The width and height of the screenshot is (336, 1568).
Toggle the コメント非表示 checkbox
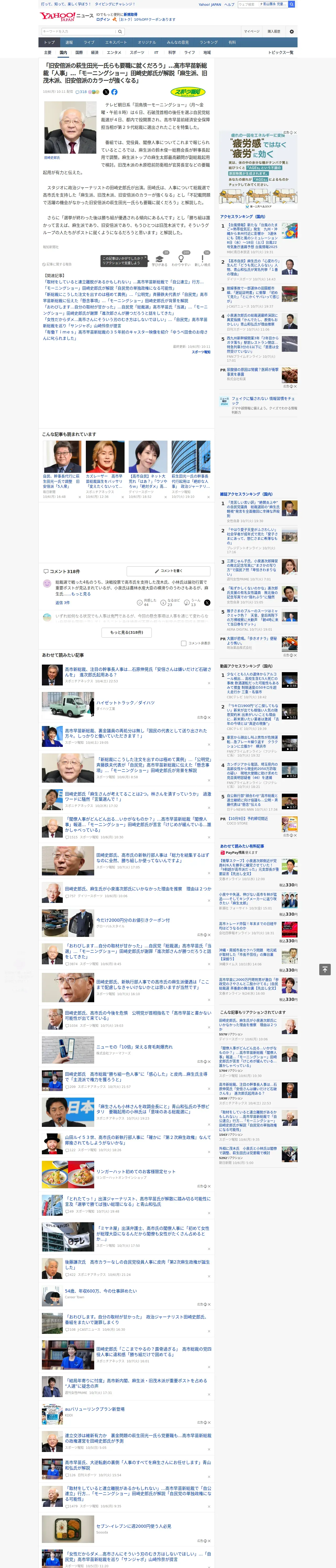[183, 643]
